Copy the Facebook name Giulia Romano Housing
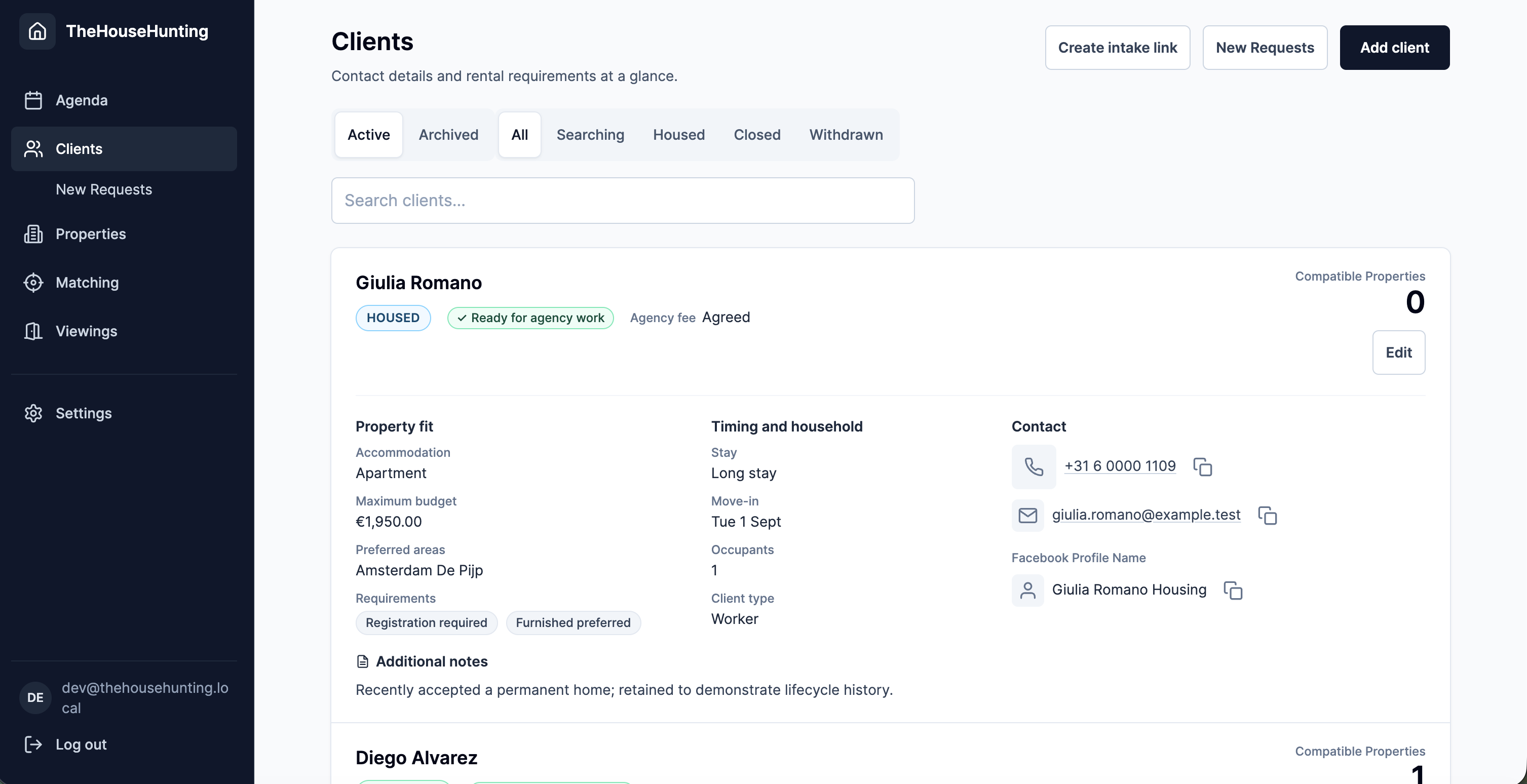 pyautogui.click(x=1234, y=590)
